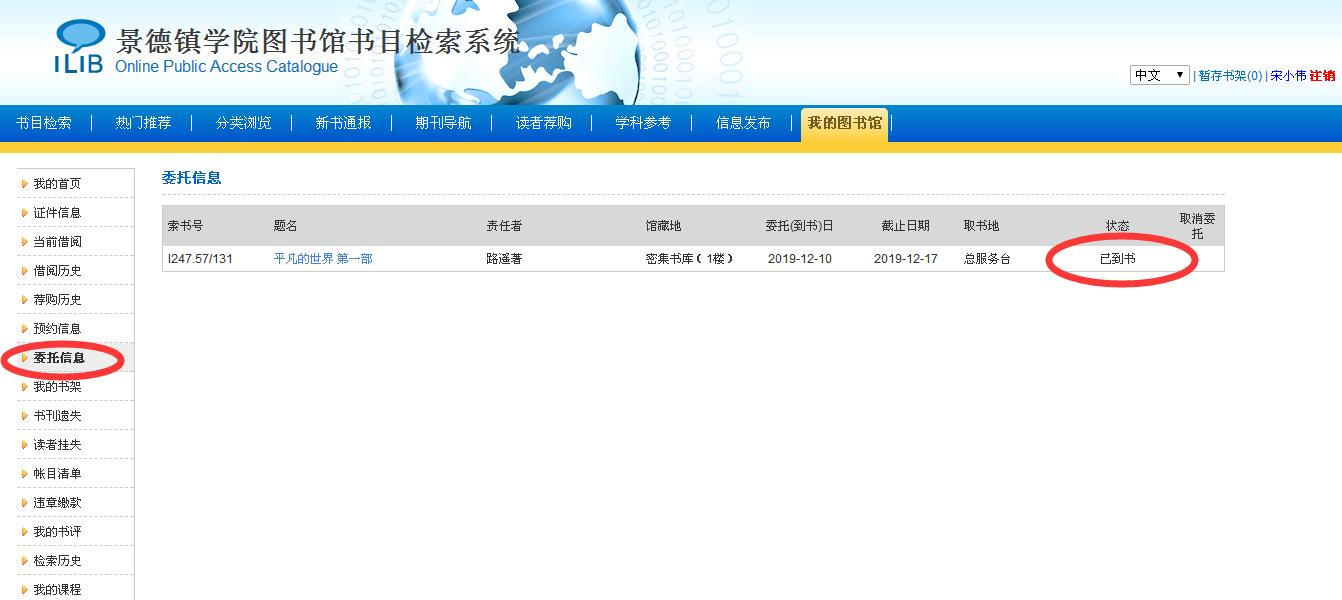This screenshot has width=1342, height=600.
Task: Click the arrow icon beside 我的书架
Action: (24, 387)
